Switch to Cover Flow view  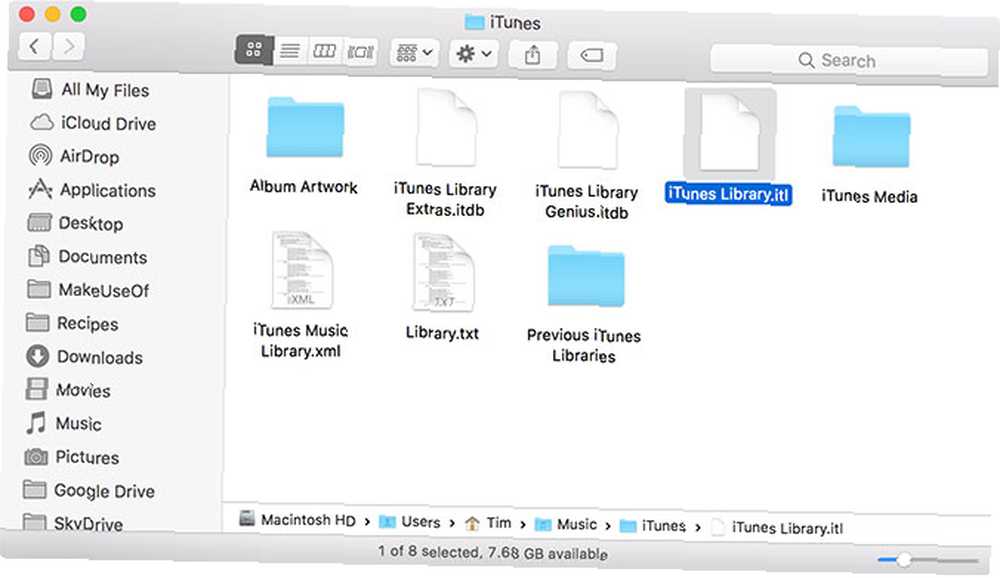(360, 52)
